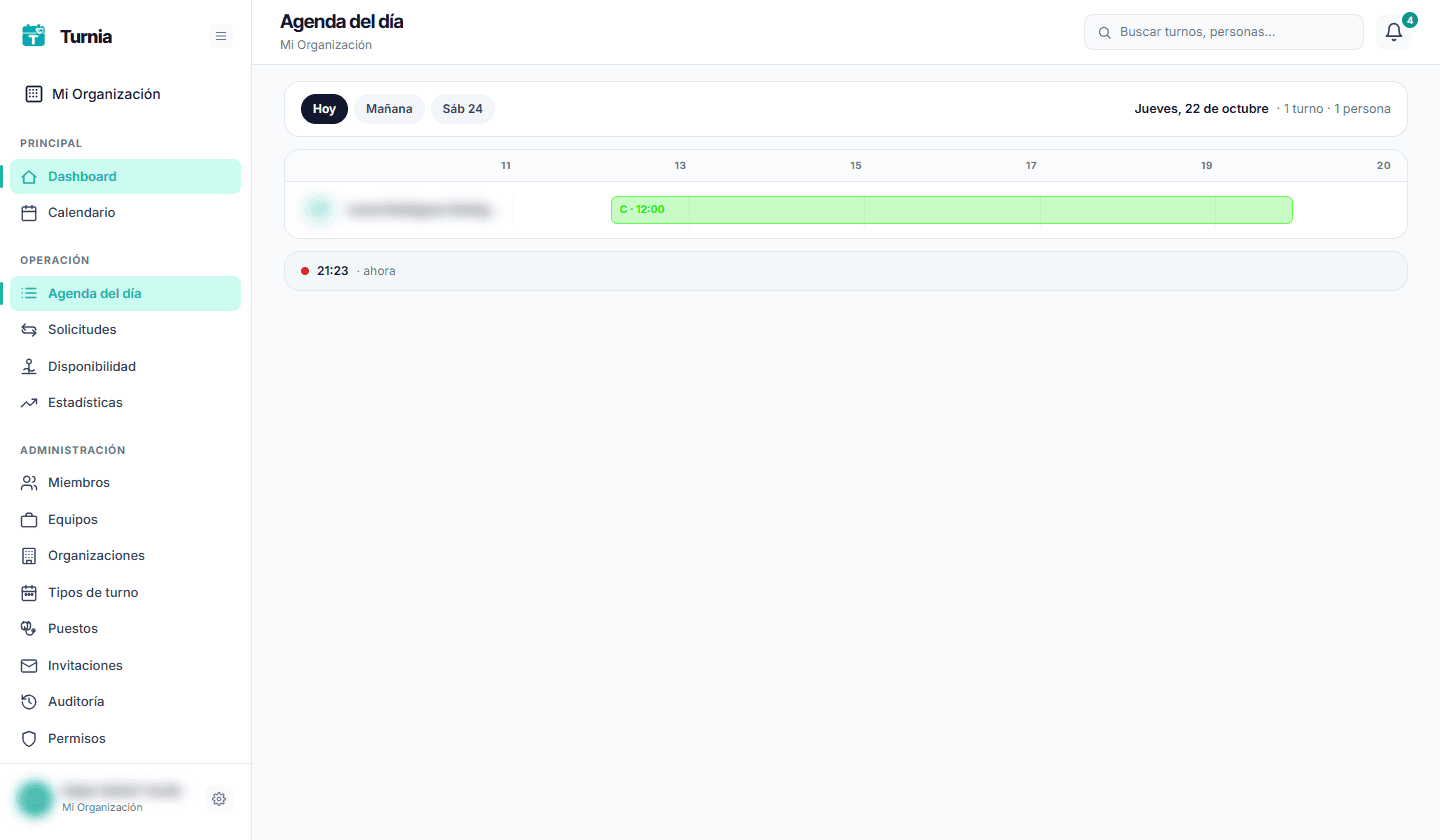The height and width of the screenshot is (840, 1440).
Task: Switch to the Mañana tab
Action: click(x=389, y=109)
